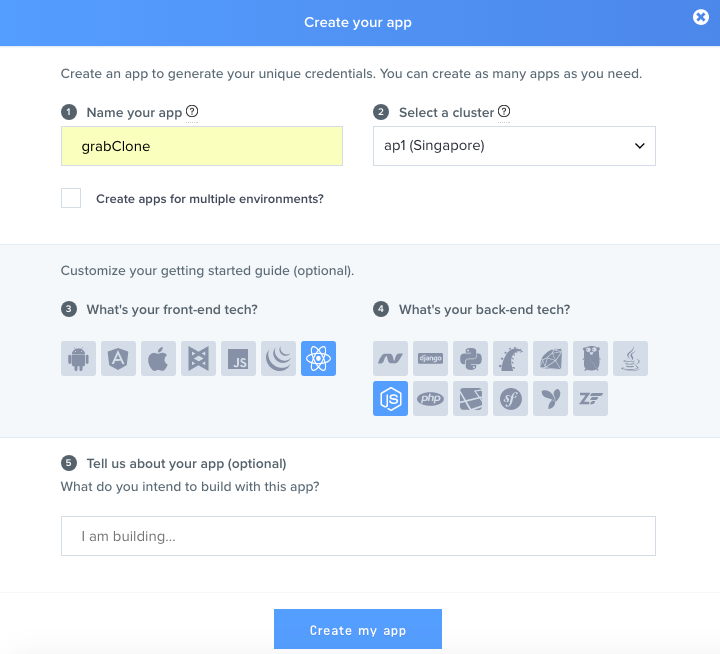Click the Create my app button
The width and height of the screenshot is (720, 654).
pos(358,630)
